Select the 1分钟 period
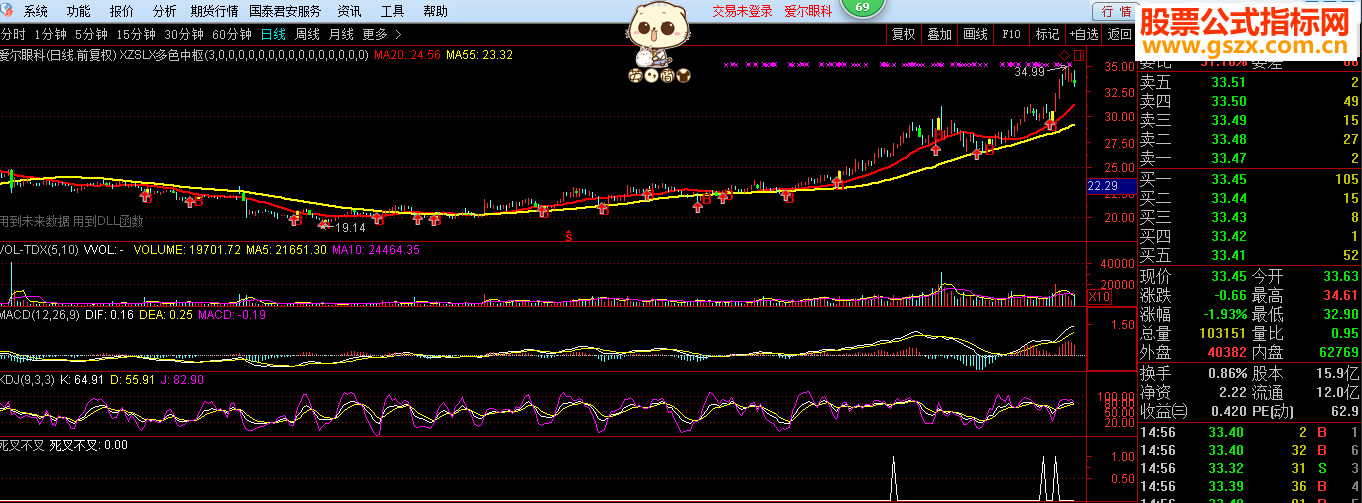The width and height of the screenshot is (1362, 503). coord(50,34)
